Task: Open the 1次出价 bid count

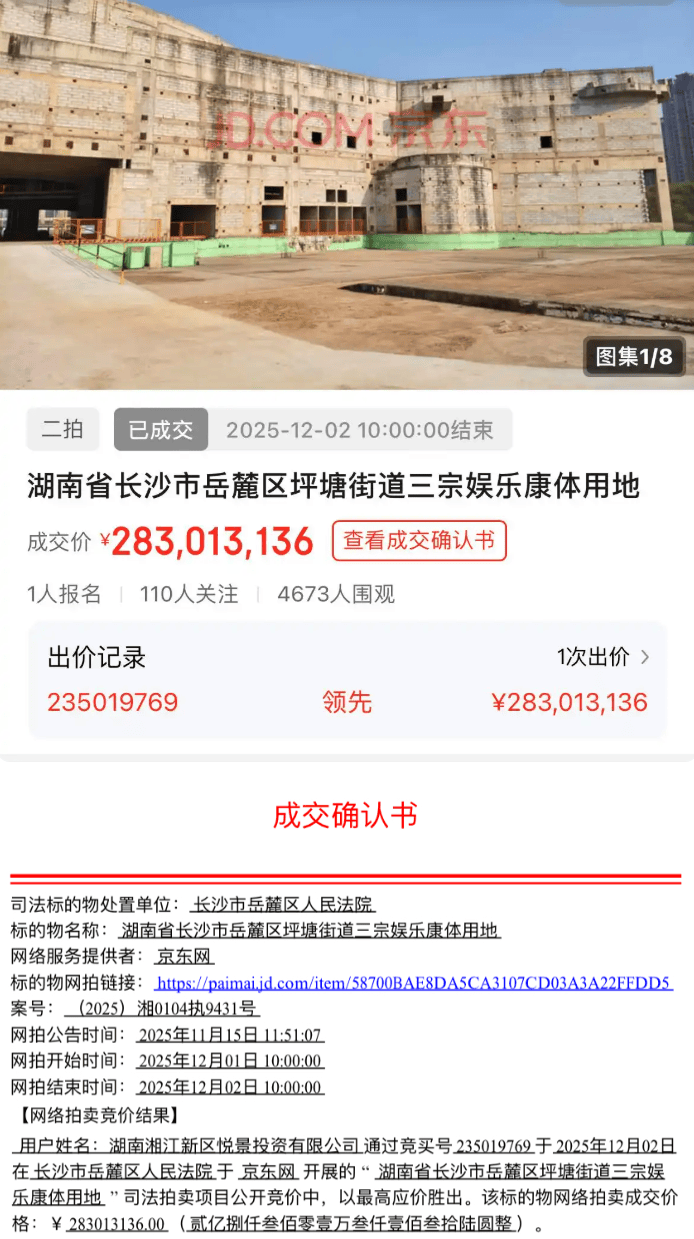Action: coord(593,657)
